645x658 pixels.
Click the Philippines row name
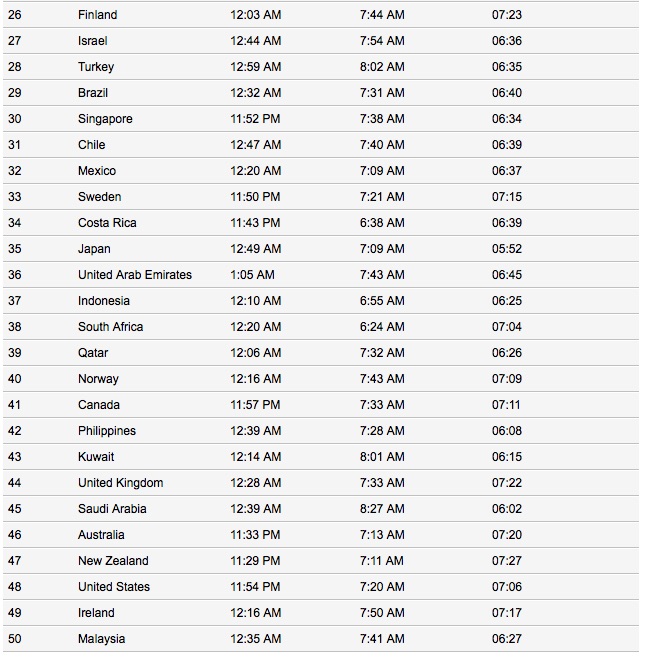point(107,431)
